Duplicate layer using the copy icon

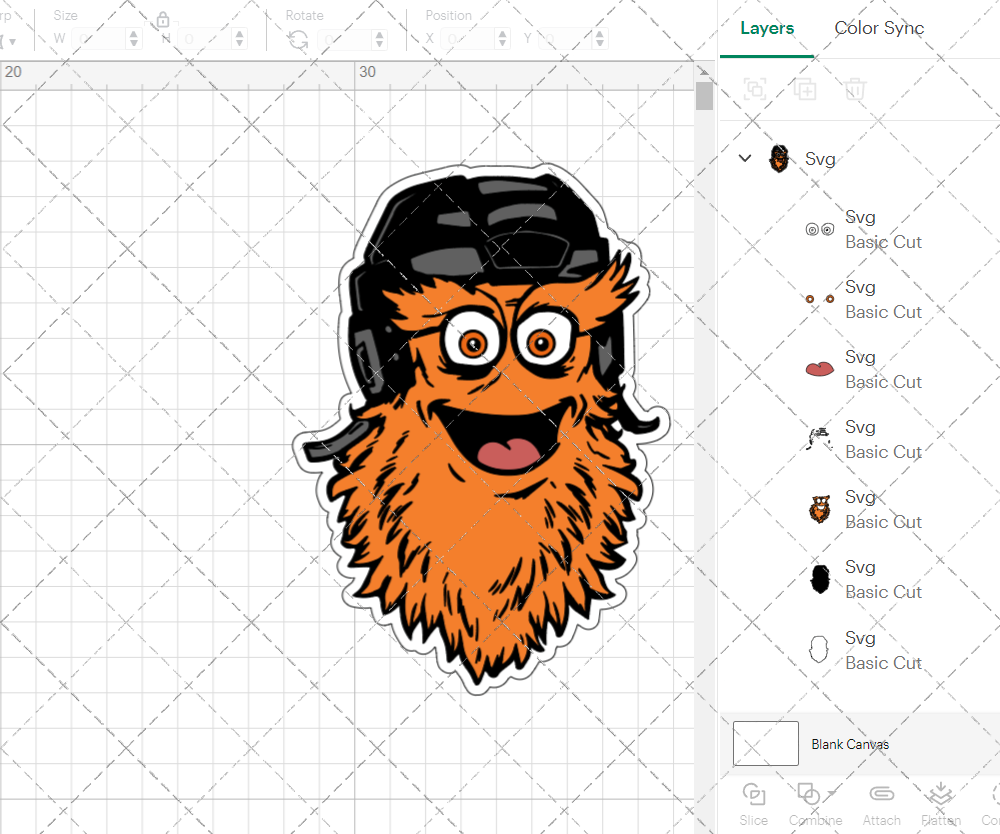(x=805, y=89)
